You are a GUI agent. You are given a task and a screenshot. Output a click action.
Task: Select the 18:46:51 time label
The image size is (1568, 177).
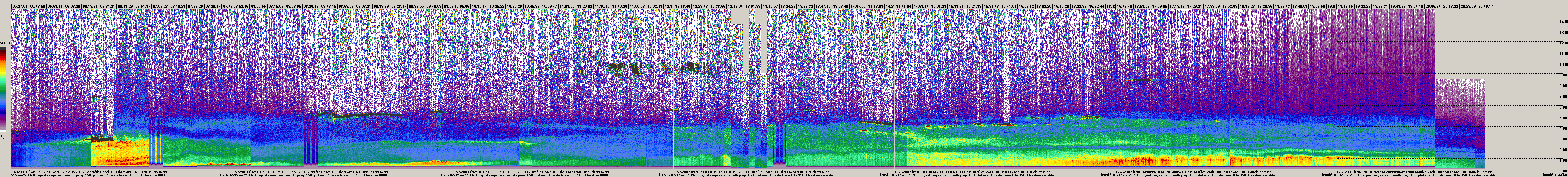[1300, 6]
